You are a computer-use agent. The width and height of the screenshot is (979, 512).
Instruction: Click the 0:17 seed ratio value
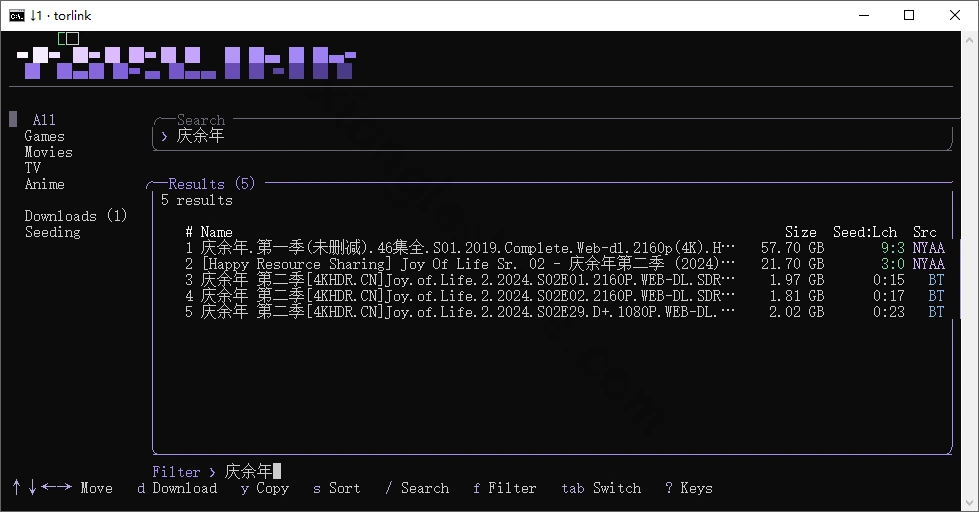pyautogui.click(x=888, y=295)
